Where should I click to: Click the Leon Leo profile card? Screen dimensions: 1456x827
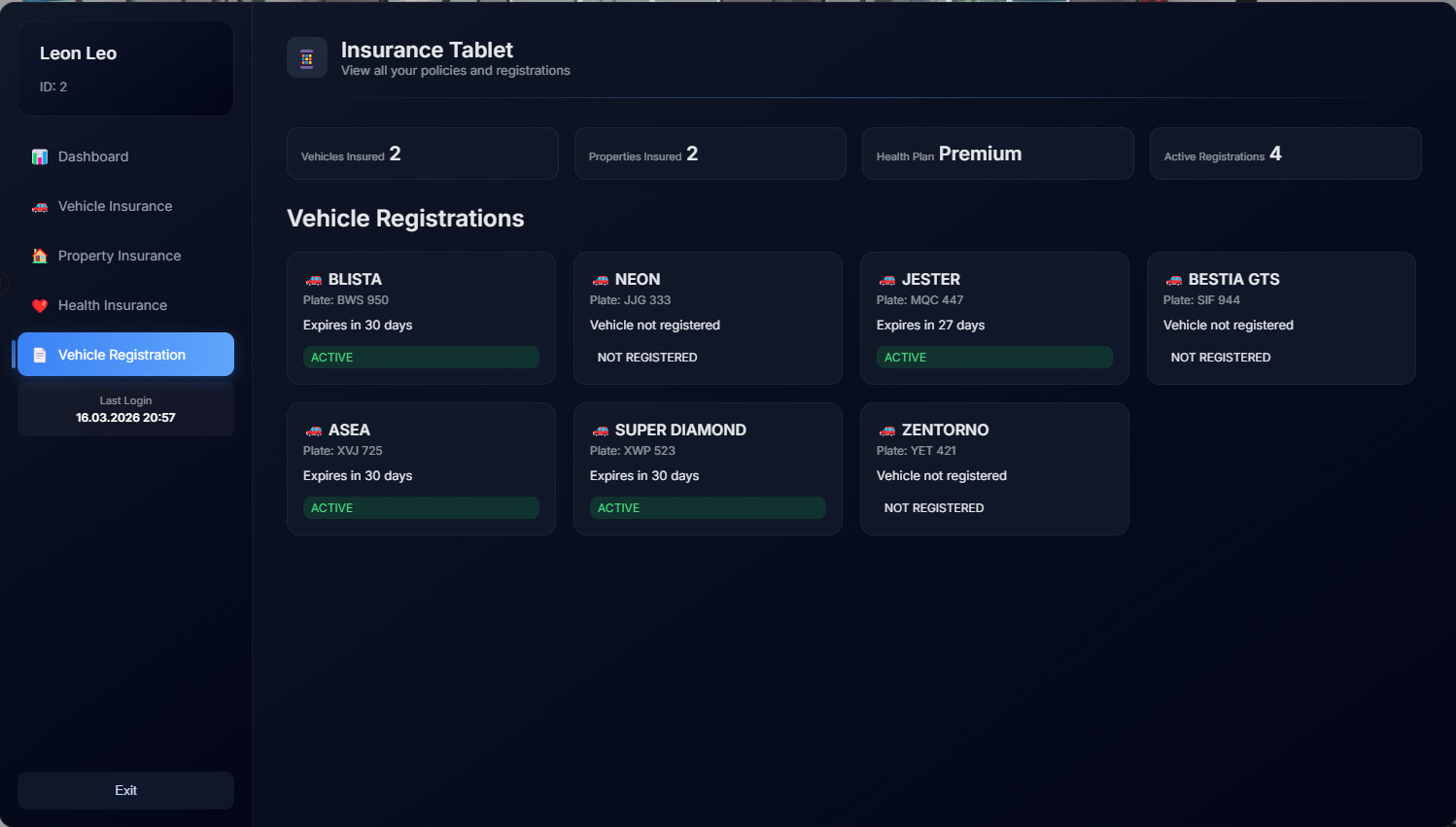click(126, 69)
